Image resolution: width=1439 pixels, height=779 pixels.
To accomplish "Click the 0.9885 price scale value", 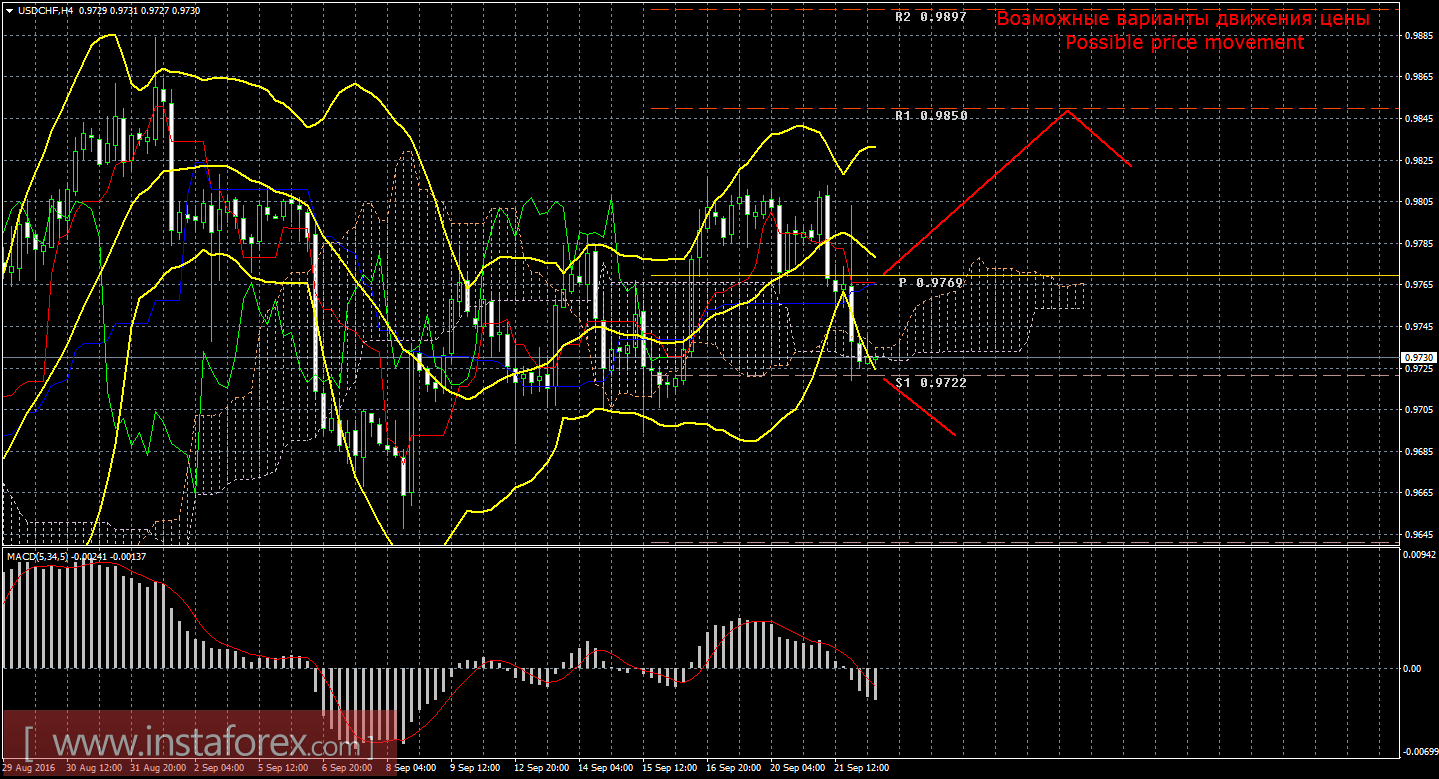I will point(1420,35).
